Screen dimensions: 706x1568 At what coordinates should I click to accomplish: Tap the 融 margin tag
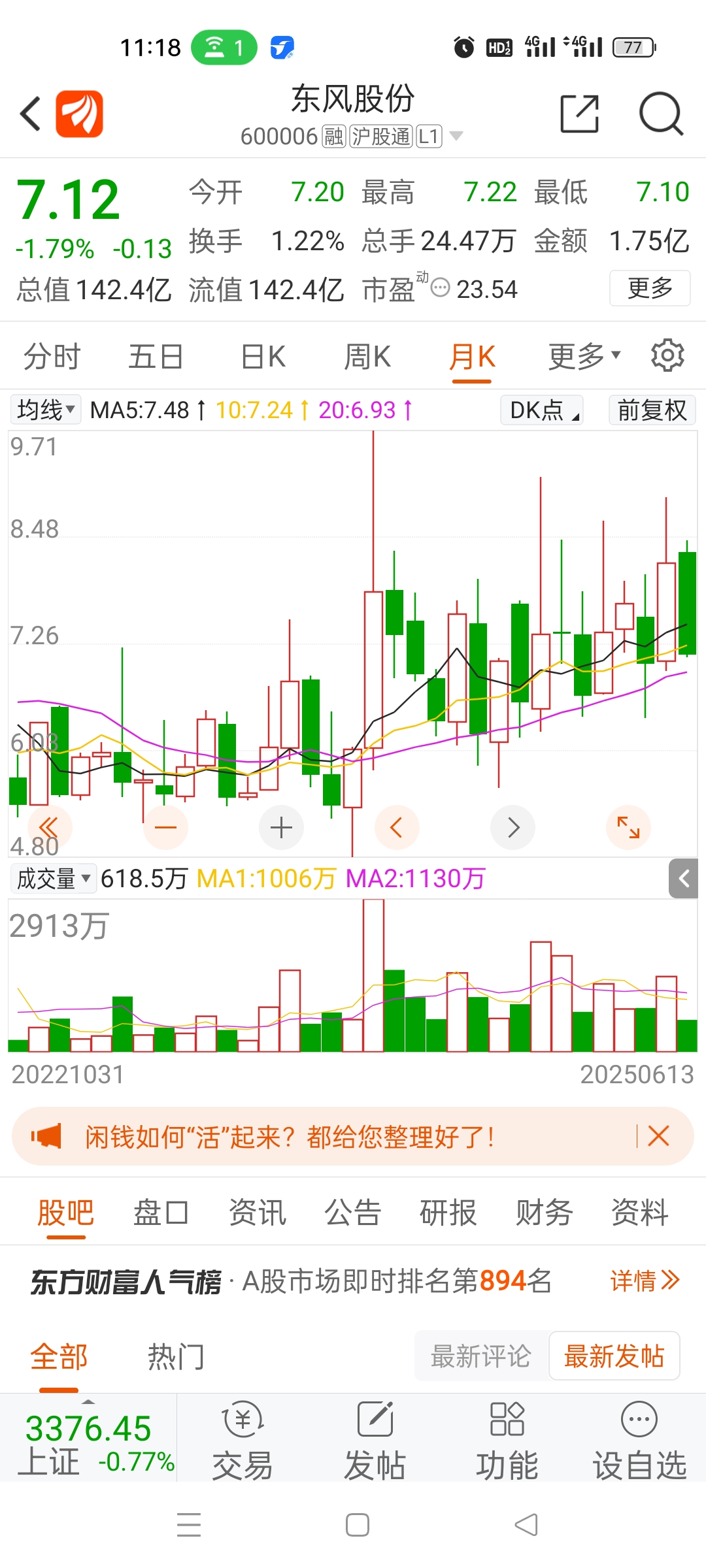[333, 136]
